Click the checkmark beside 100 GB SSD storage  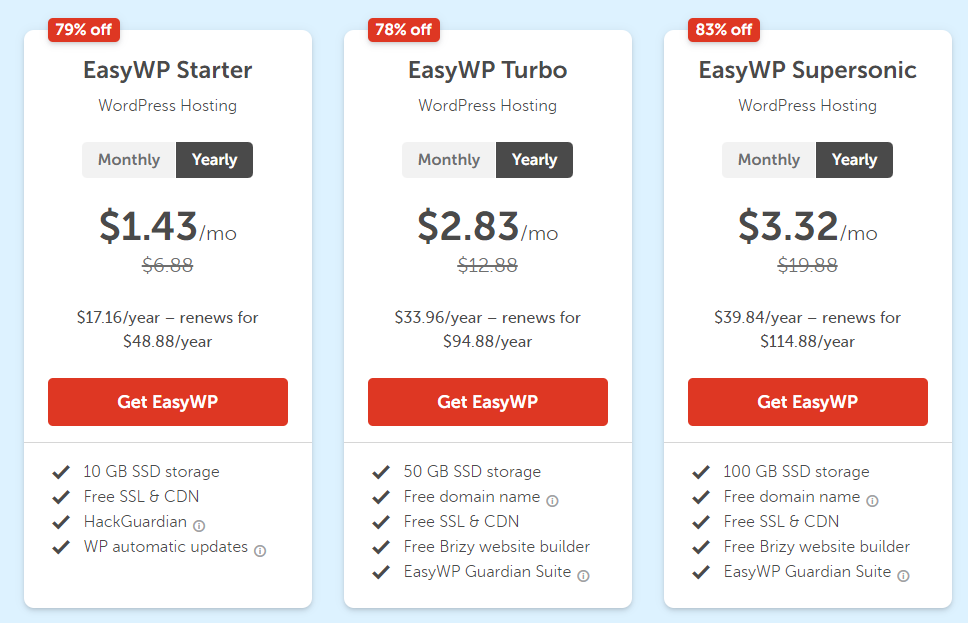tap(701, 471)
